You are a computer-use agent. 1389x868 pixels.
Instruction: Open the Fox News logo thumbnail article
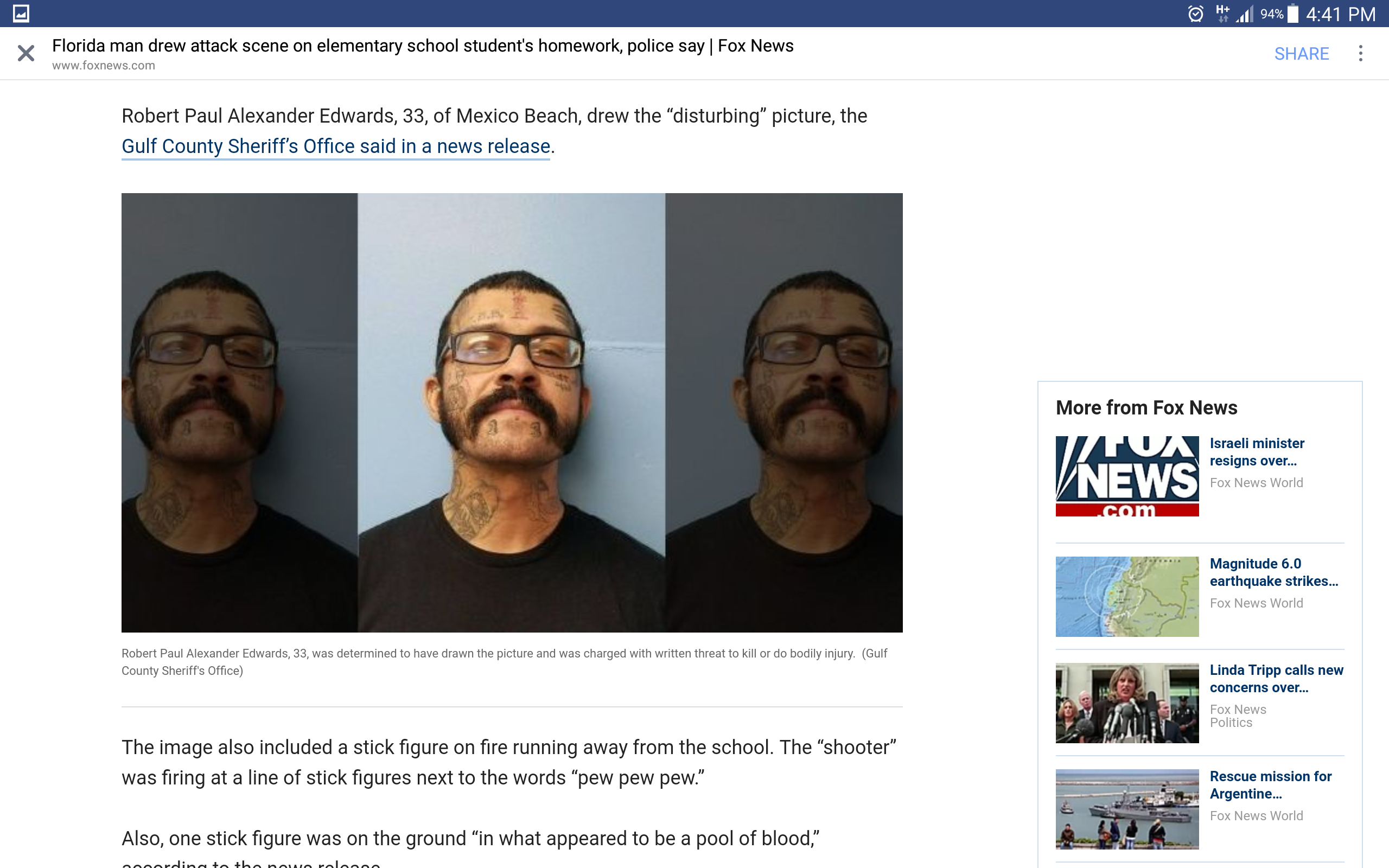[x=1127, y=476]
